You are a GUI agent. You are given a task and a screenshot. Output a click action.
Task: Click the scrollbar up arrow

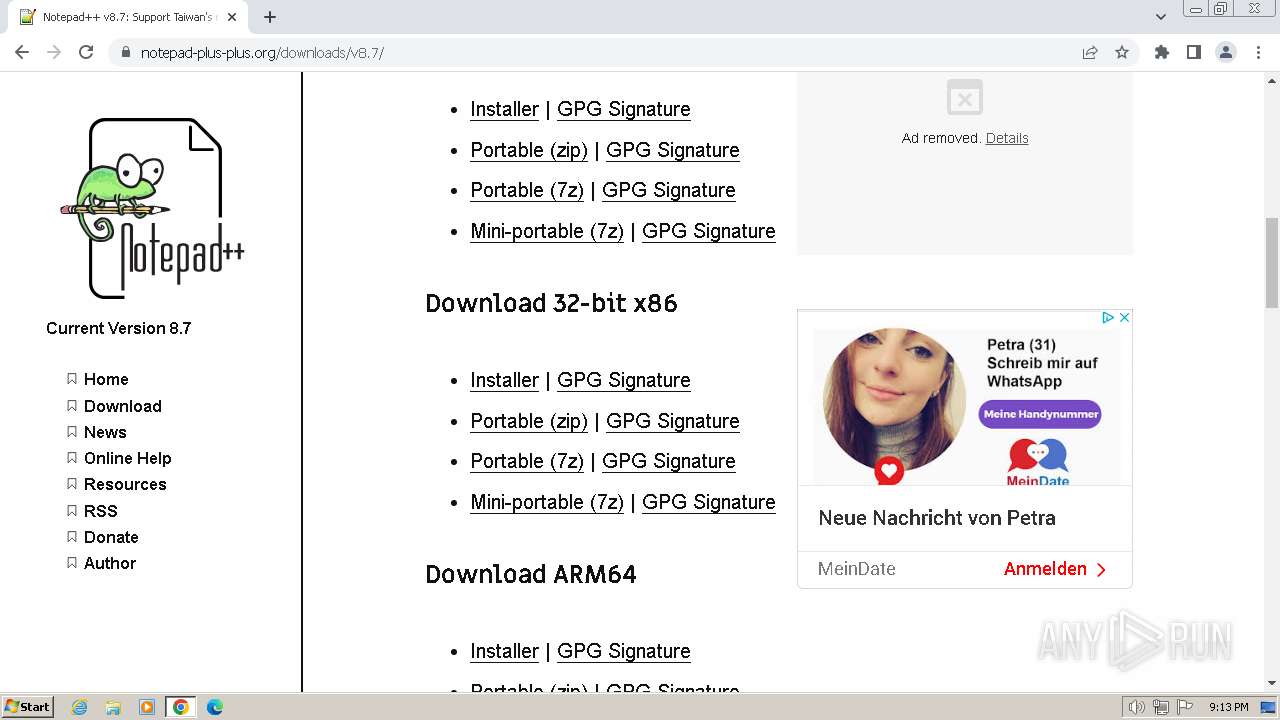pyautogui.click(x=1271, y=80)
